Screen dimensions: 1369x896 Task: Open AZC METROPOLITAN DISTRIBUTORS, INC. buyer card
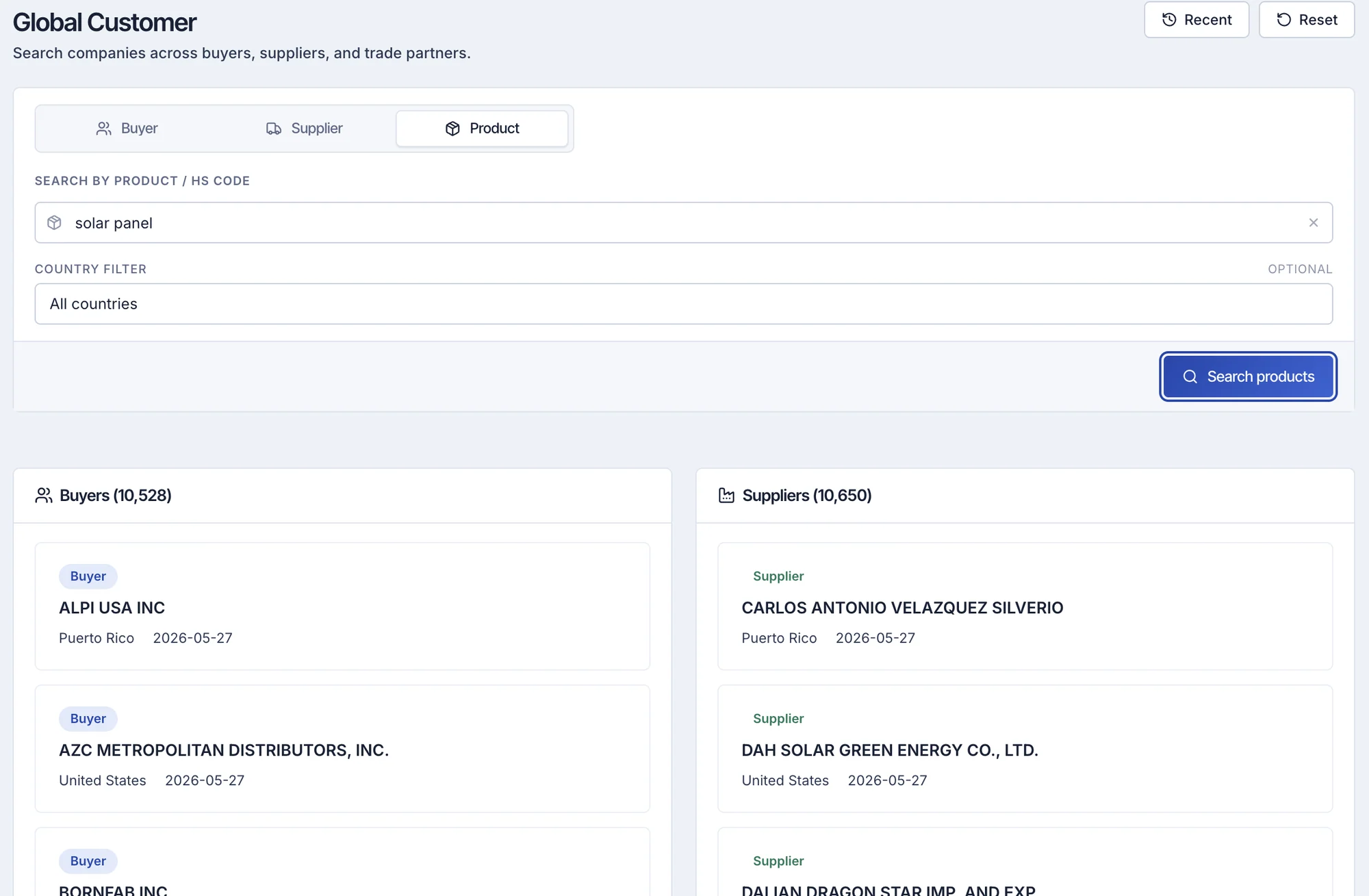342,749
